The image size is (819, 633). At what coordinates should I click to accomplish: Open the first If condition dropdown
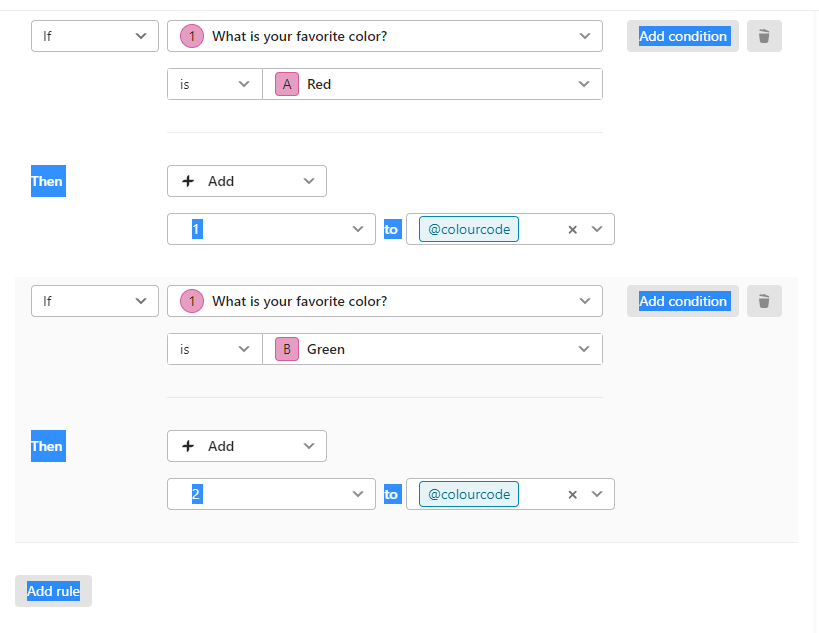(95, 36)
